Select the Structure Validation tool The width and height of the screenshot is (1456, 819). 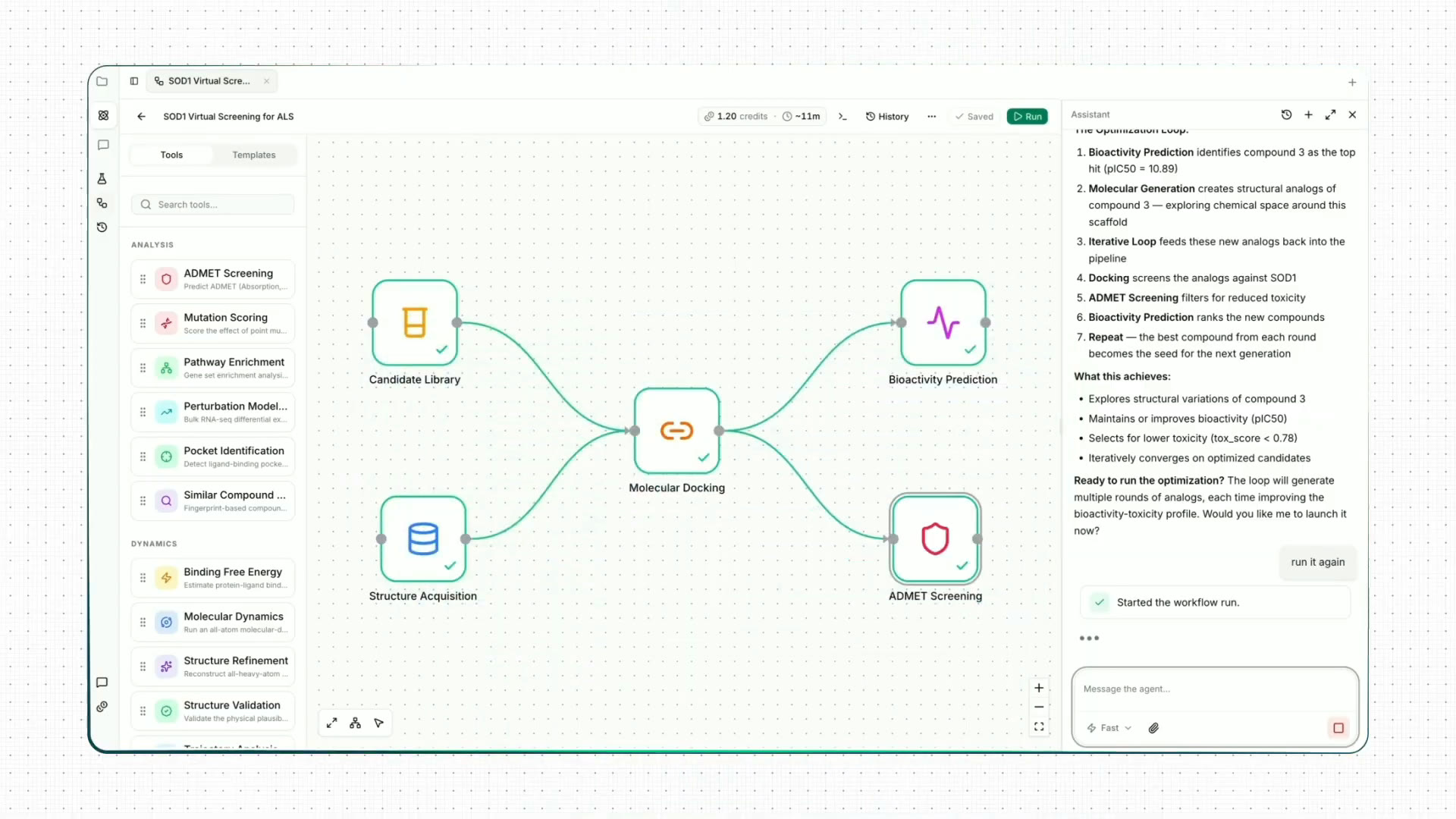(213, 711)
